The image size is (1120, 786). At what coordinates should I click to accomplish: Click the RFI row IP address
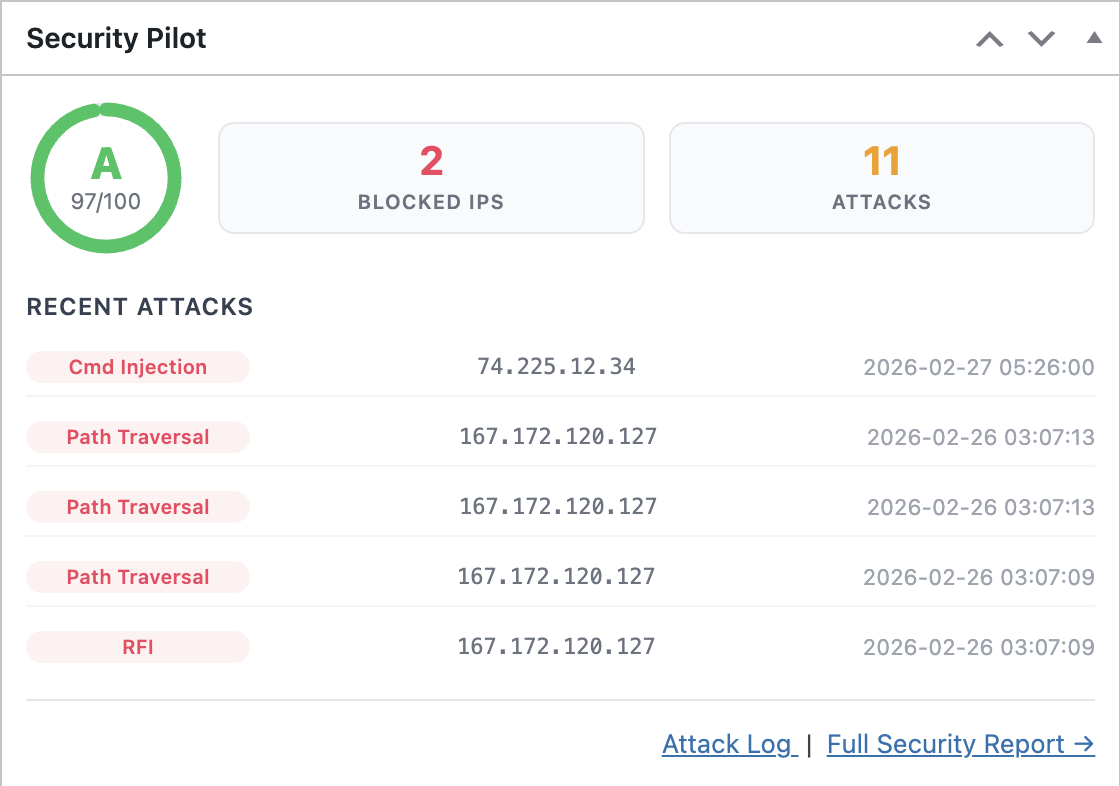pyautogui.click(x=556, y=646)
